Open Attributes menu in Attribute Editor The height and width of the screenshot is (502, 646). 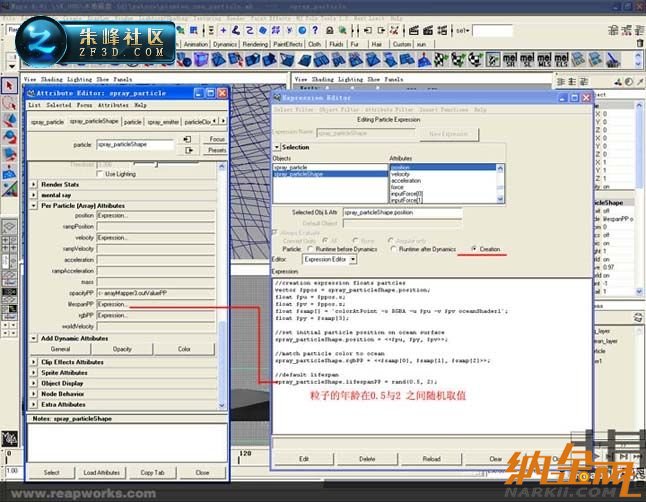coord(113,105)
